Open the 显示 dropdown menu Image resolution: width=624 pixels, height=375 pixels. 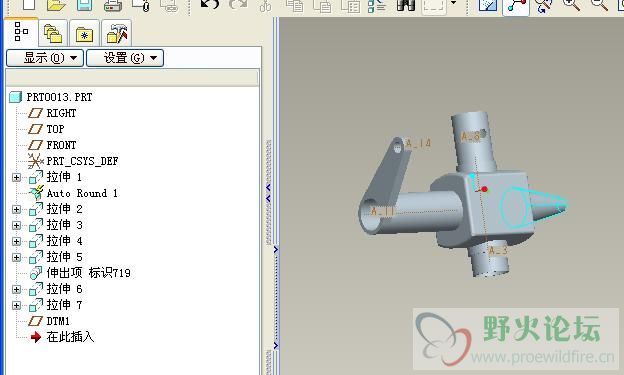(45, 58)
